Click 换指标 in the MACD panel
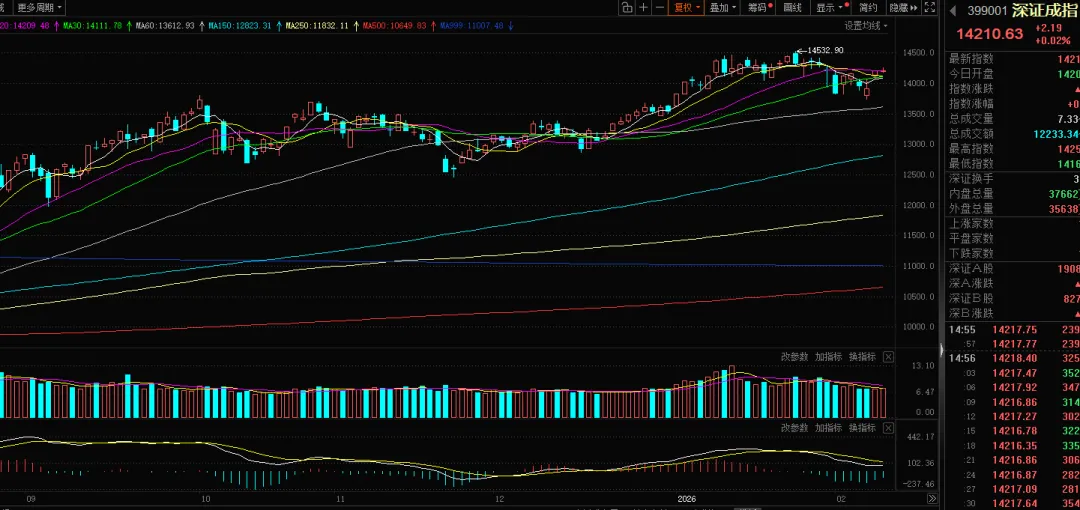Viewport: 1080px width, 510px height. [x=862, y=427]
